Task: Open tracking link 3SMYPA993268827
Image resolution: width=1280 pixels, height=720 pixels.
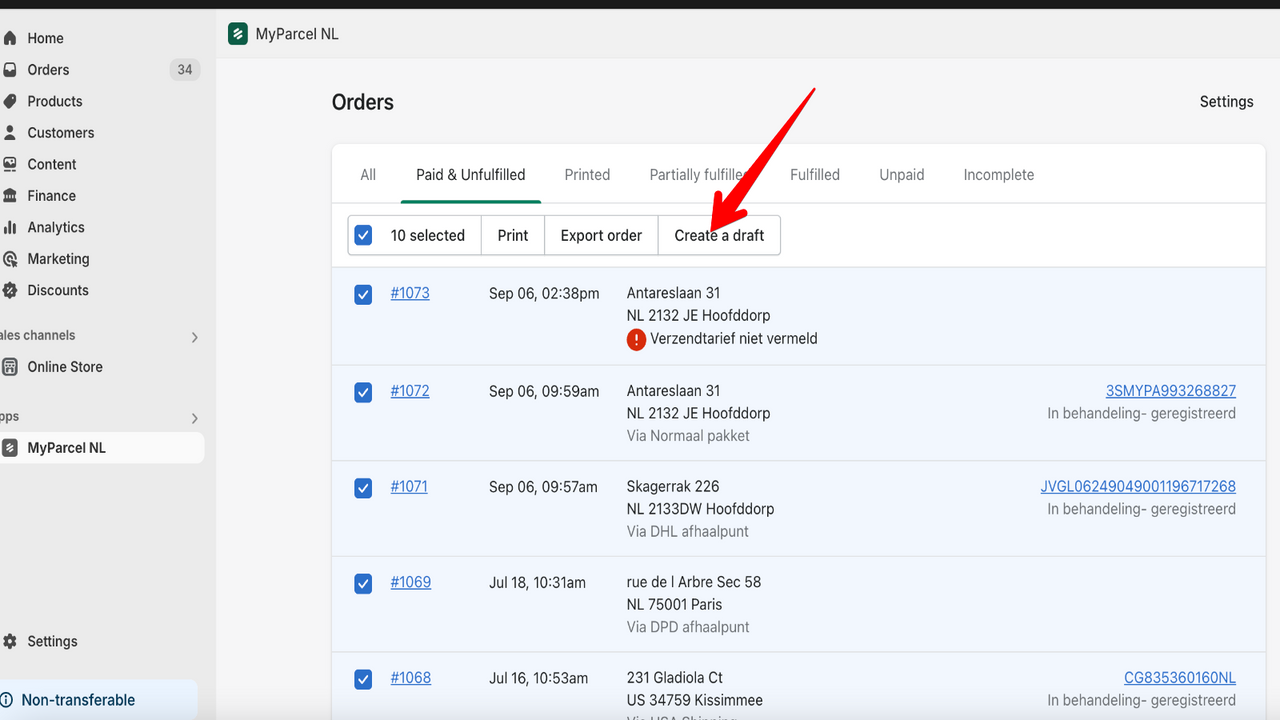Action: tap(1171, 391)
